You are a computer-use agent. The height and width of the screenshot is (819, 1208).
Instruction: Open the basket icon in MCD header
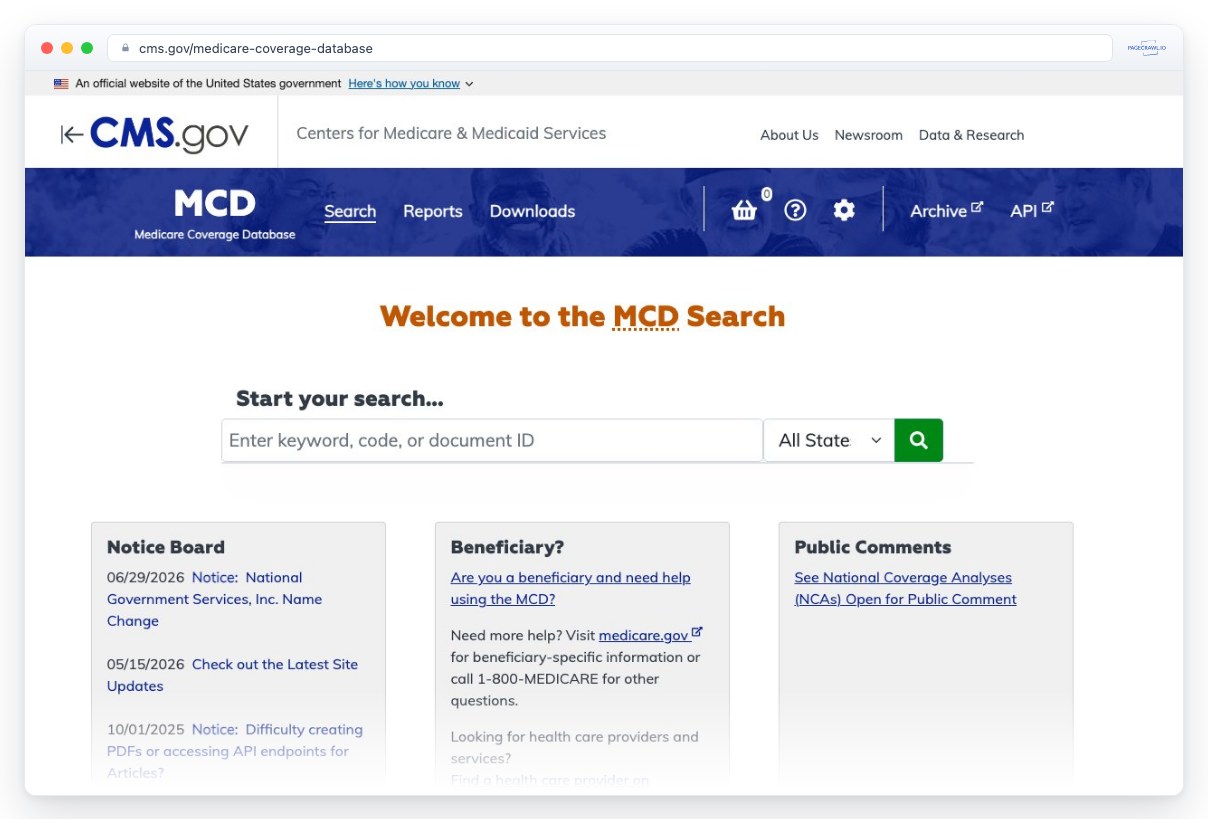click(x=744, y=211)
